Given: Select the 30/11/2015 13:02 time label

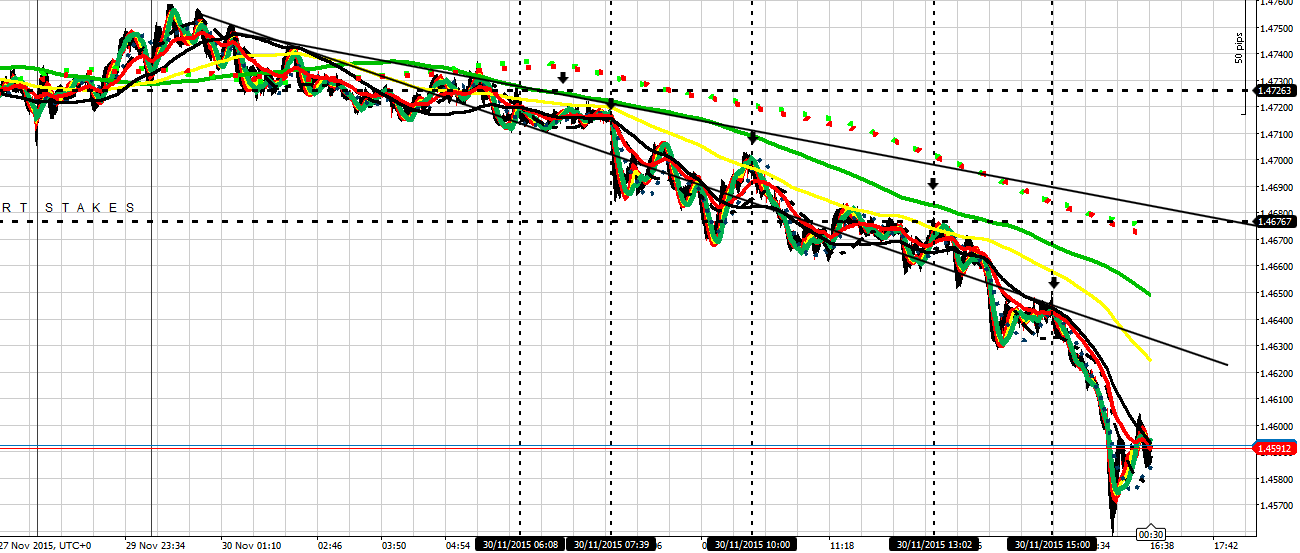Looking at the screenshot, I should pyautogui.click(x=933, y=545).
